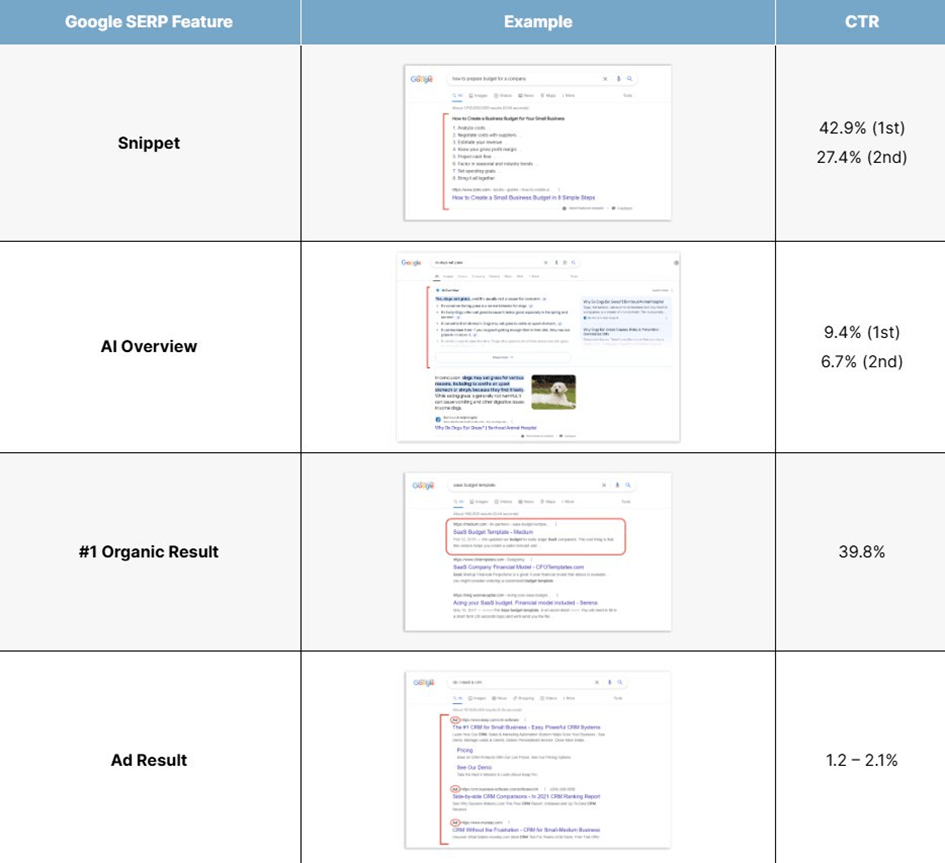Open 'The #1 CRM for Small Business' ad link

pos(526,727)
